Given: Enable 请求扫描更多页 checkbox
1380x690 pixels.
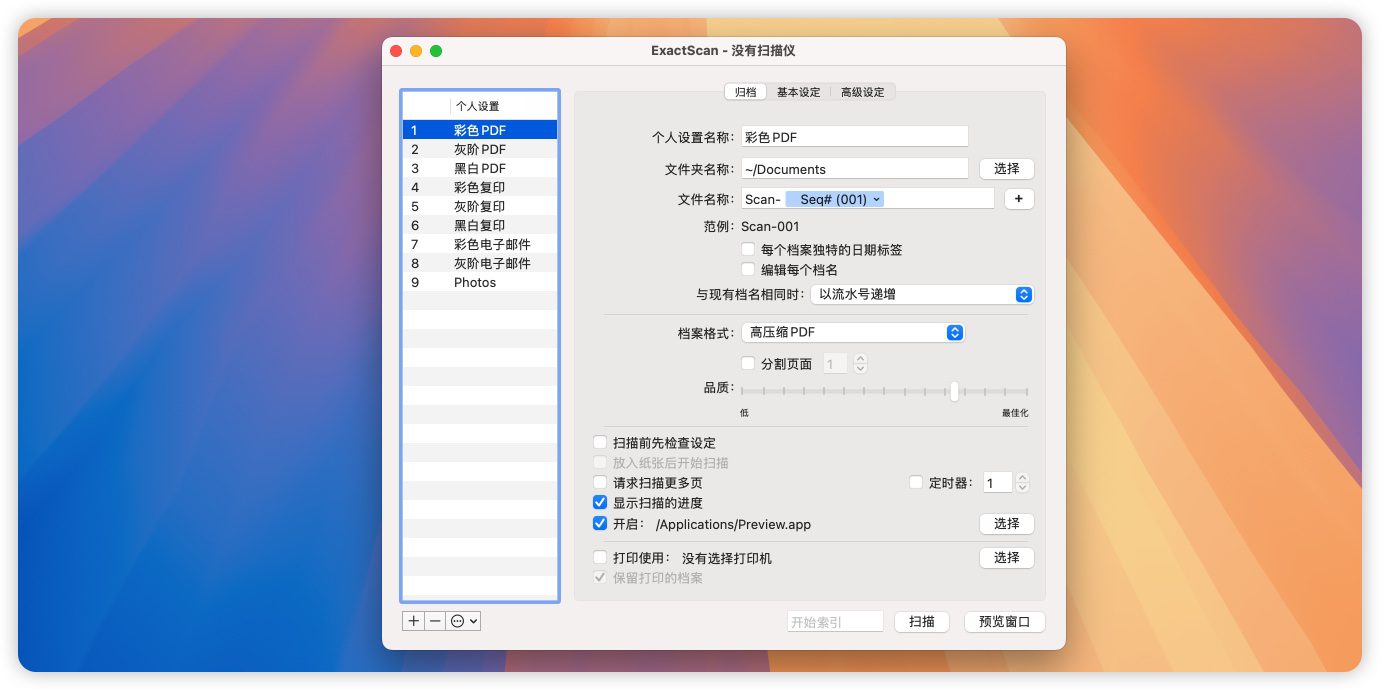Looking at the screenshot, I should point(600,482).
